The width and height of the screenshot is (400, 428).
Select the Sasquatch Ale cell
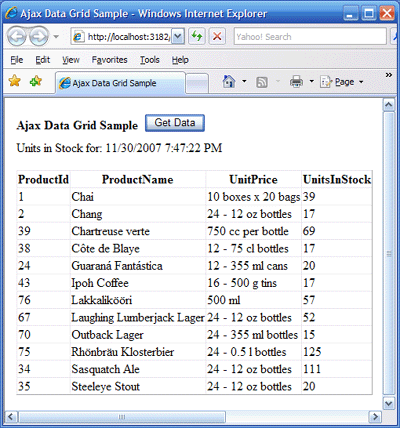click(x=137, y=369)
